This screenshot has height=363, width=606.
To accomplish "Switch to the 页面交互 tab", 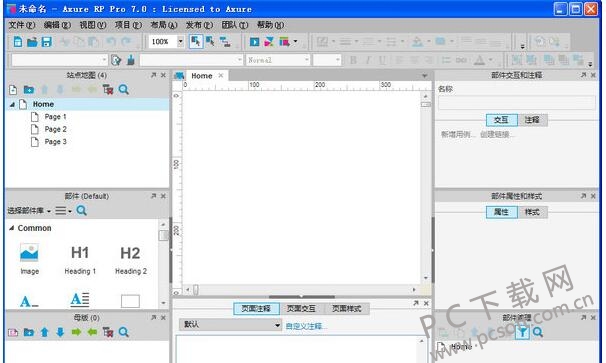I will [301, 308].
